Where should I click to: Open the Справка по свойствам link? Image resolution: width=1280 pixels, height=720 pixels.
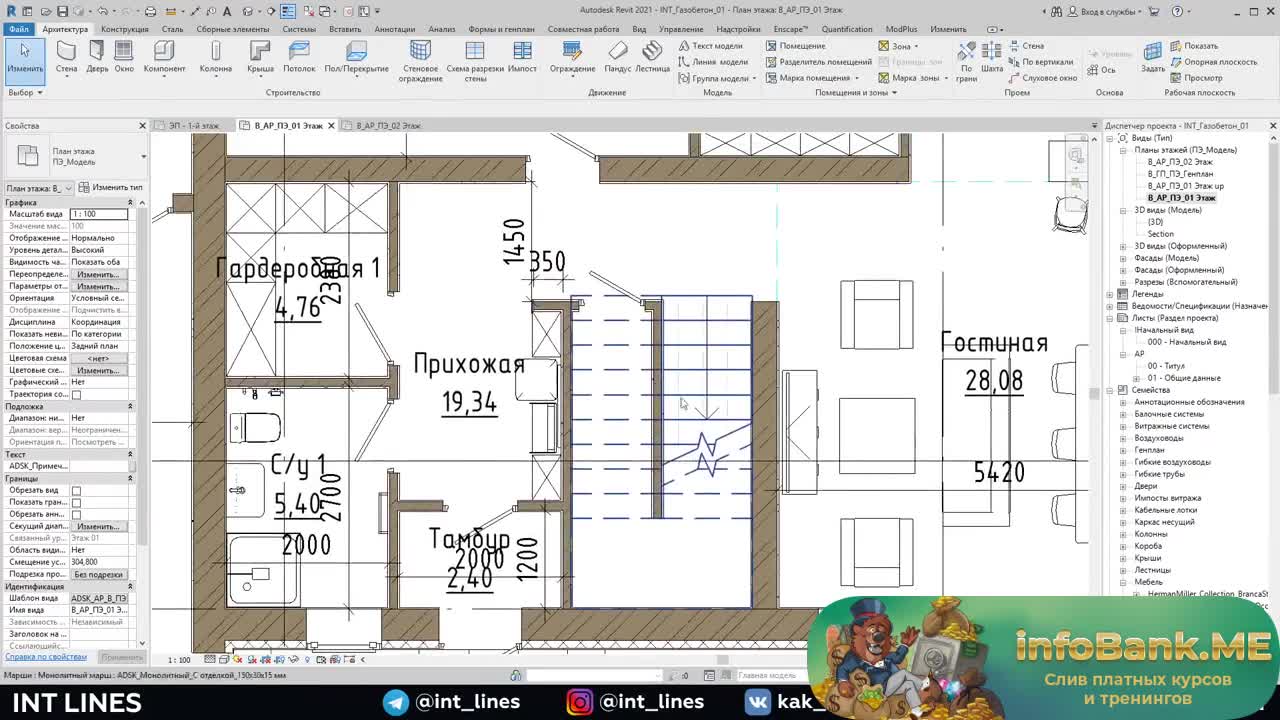(x=46, y=657)
